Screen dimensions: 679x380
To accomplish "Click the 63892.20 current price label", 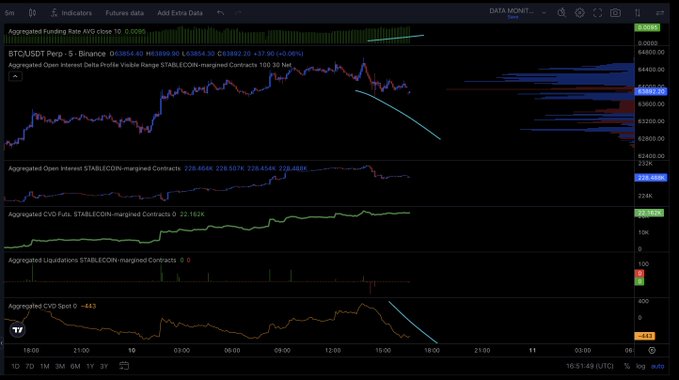I will (651, 91).
